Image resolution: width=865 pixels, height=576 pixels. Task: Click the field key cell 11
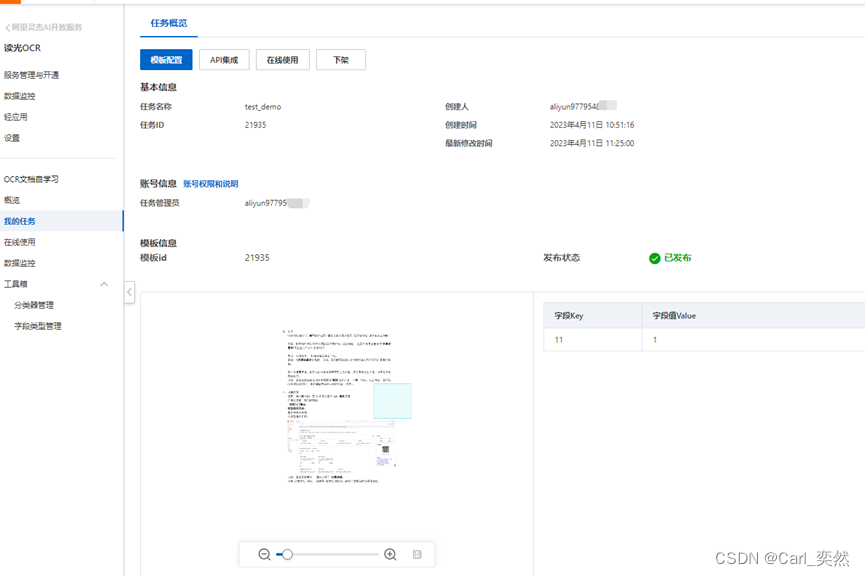592,340
